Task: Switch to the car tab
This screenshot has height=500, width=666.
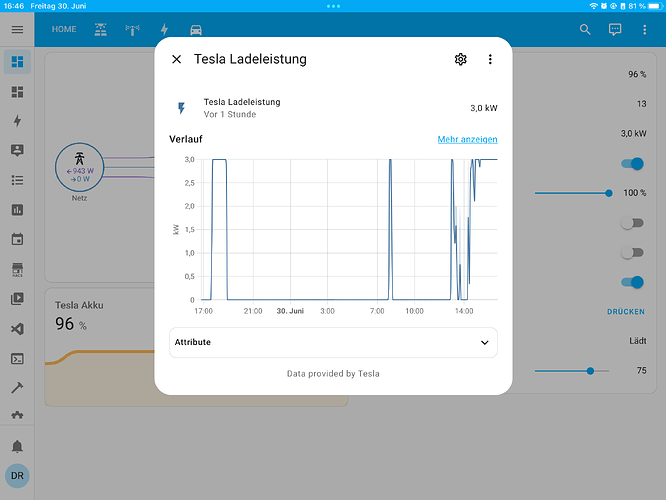Action: pos(196,30)
